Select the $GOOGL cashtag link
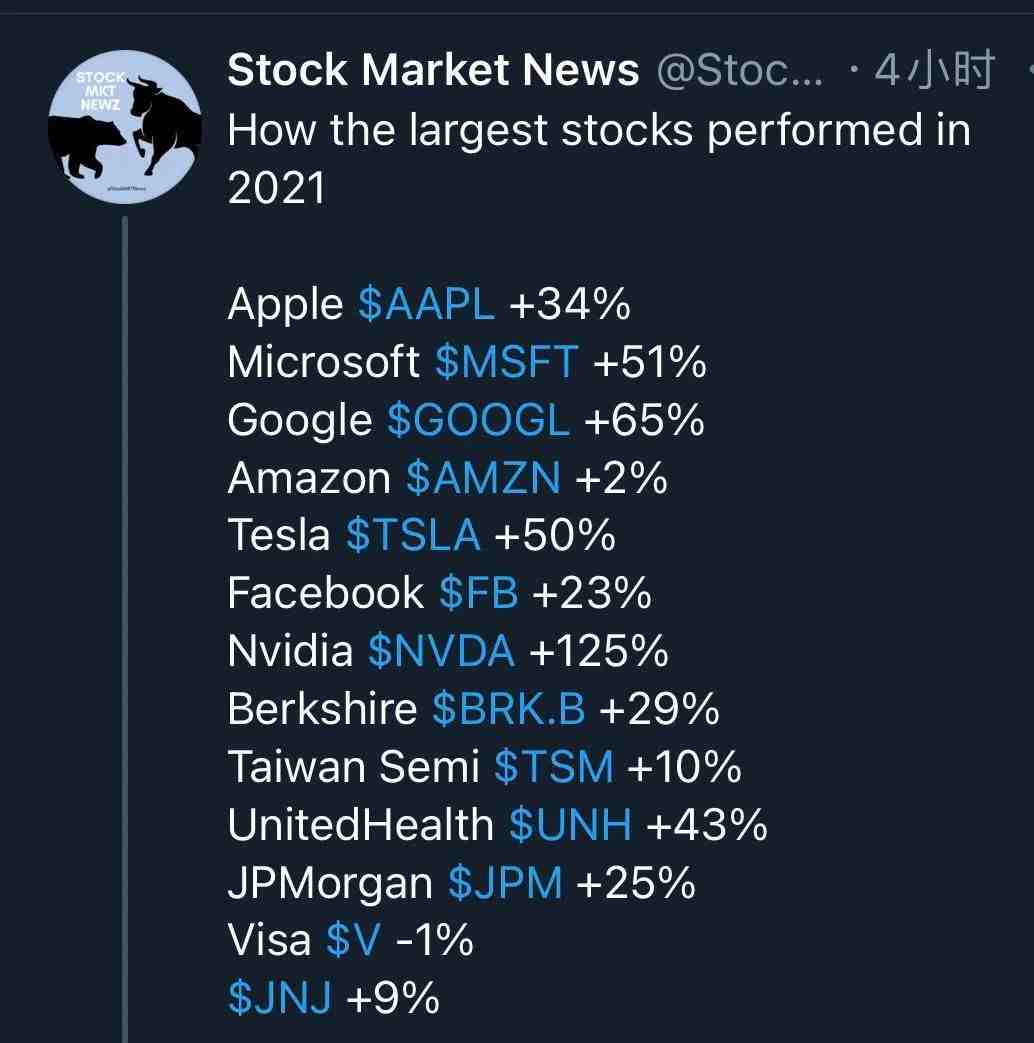 pos(478,420)
